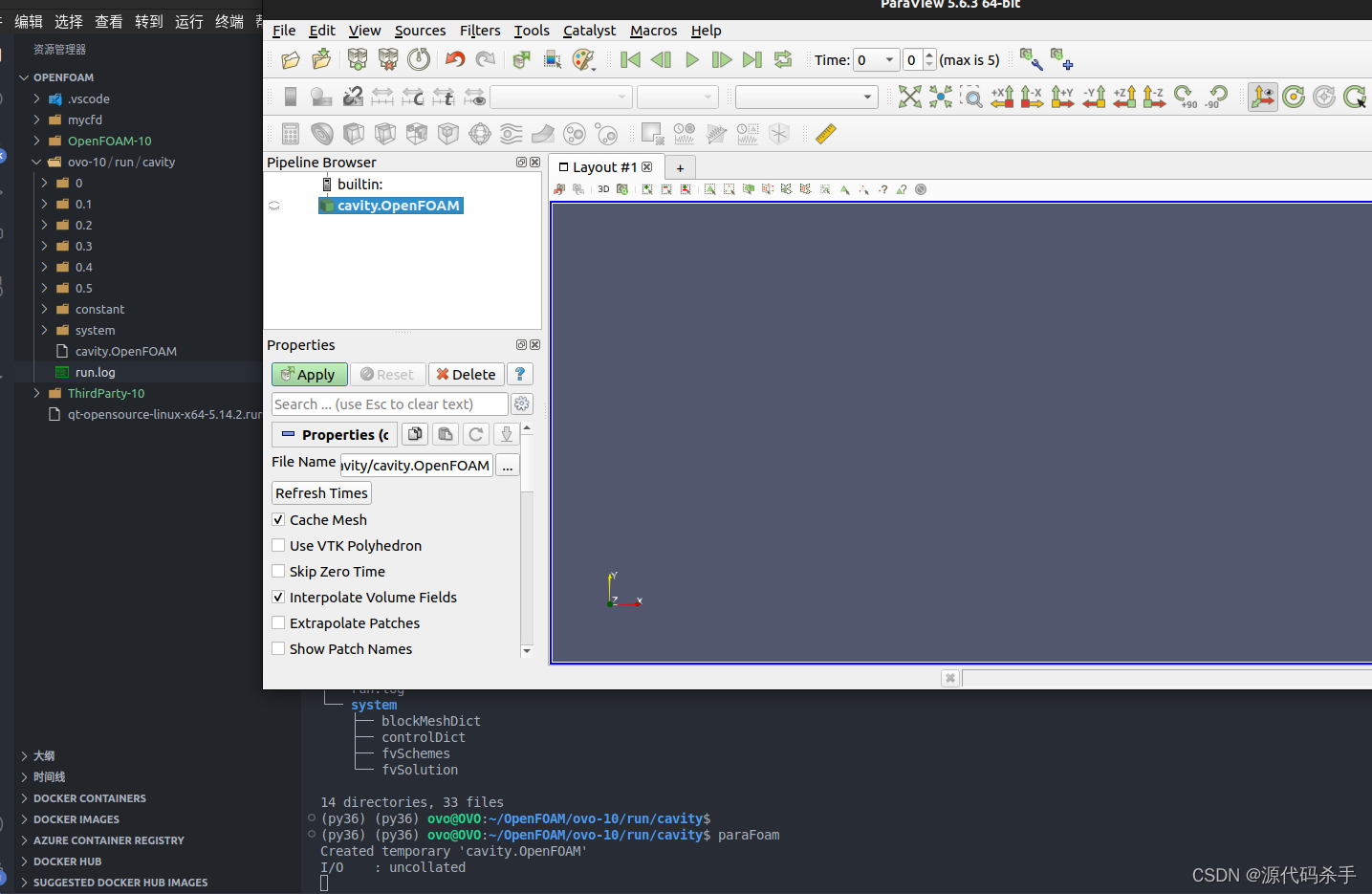Viewport: 1372px width, 894px height.
Task: Set view direction to -X
Action: coord(1032,97)
